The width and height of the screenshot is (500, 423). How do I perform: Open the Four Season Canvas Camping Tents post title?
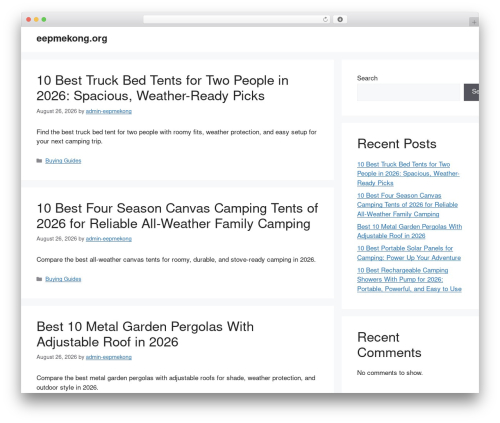177,216
